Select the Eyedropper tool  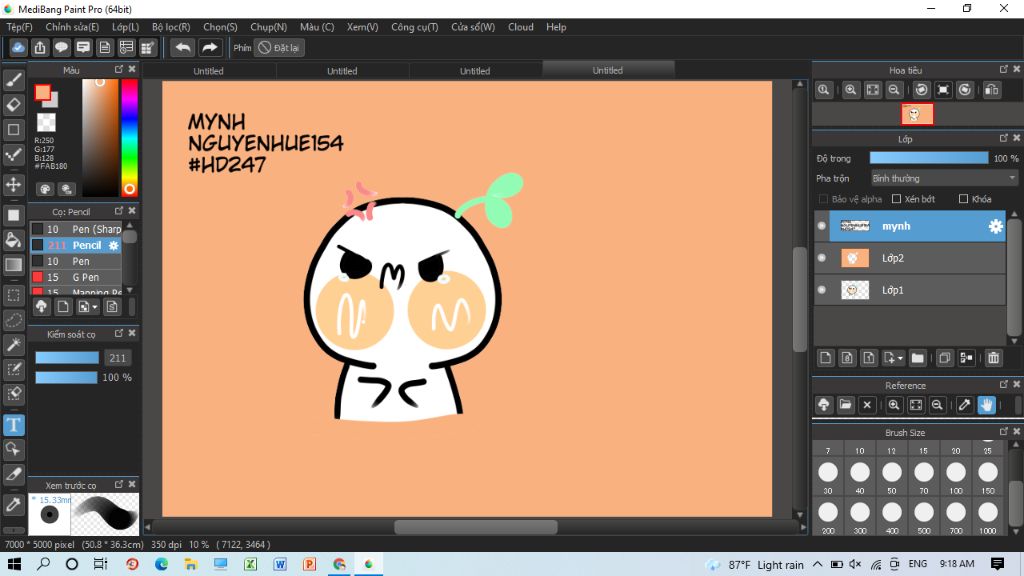[14, 504]
